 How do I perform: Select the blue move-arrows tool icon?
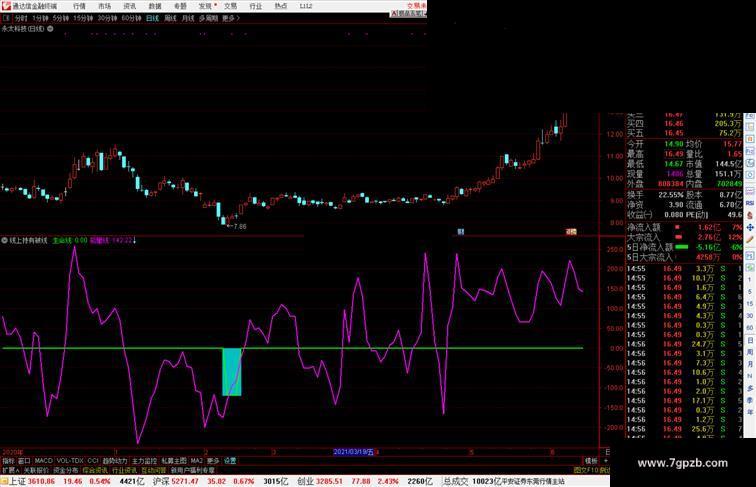tap(750, 228)
